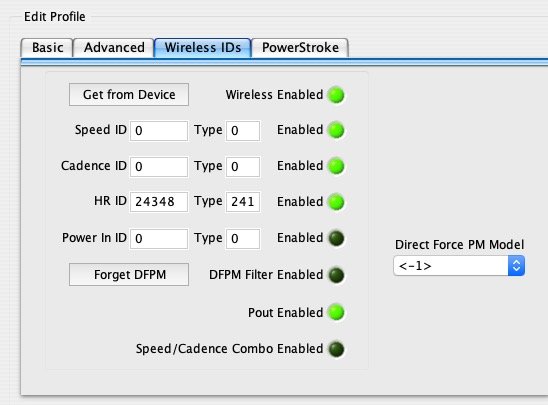Open the PowerStroke tab
548x405 pixels.
[300, 48]
